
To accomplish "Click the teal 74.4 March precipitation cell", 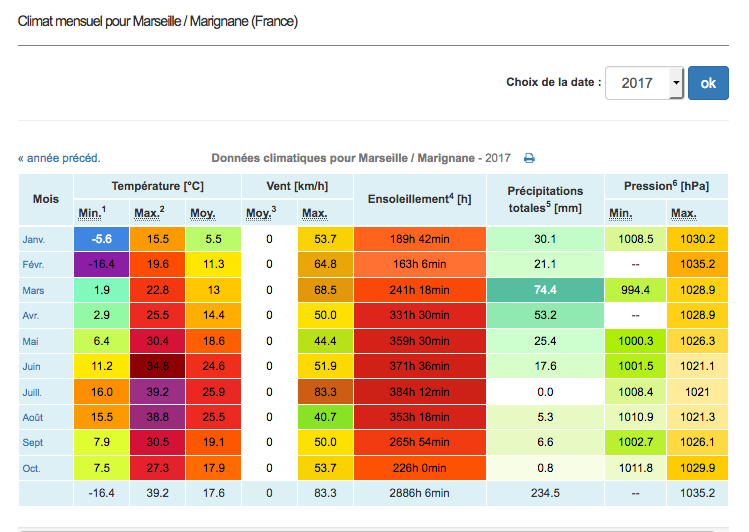I will (545, 290).
